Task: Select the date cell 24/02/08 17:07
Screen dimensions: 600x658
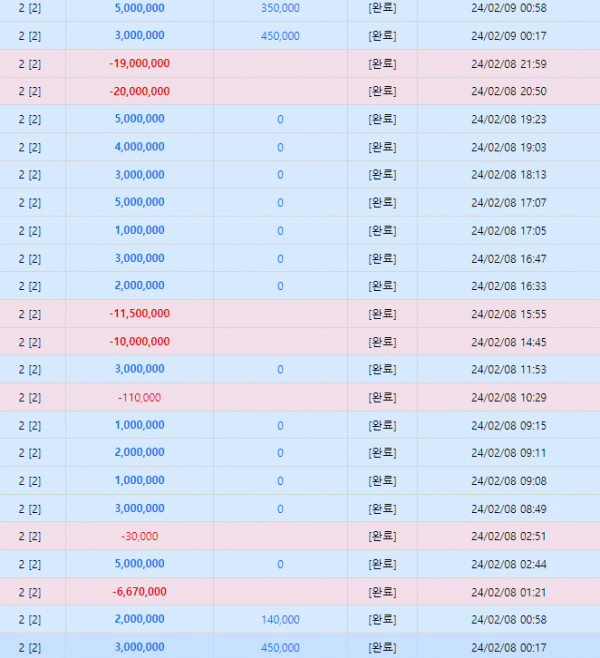Action: pyautogui.click(x=509, y=203)
